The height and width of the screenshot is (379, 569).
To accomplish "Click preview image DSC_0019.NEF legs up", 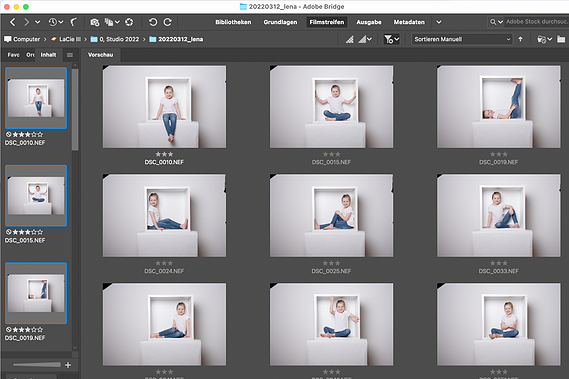I will tap(499, 107).
